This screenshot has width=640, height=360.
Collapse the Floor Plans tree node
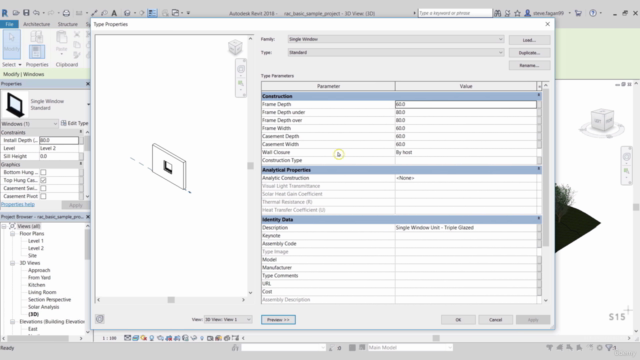coord(13,233)
